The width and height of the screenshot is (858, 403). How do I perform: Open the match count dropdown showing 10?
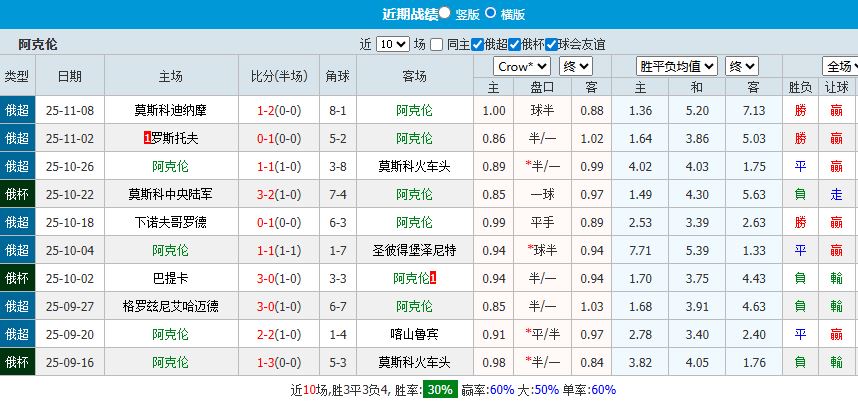392,44
